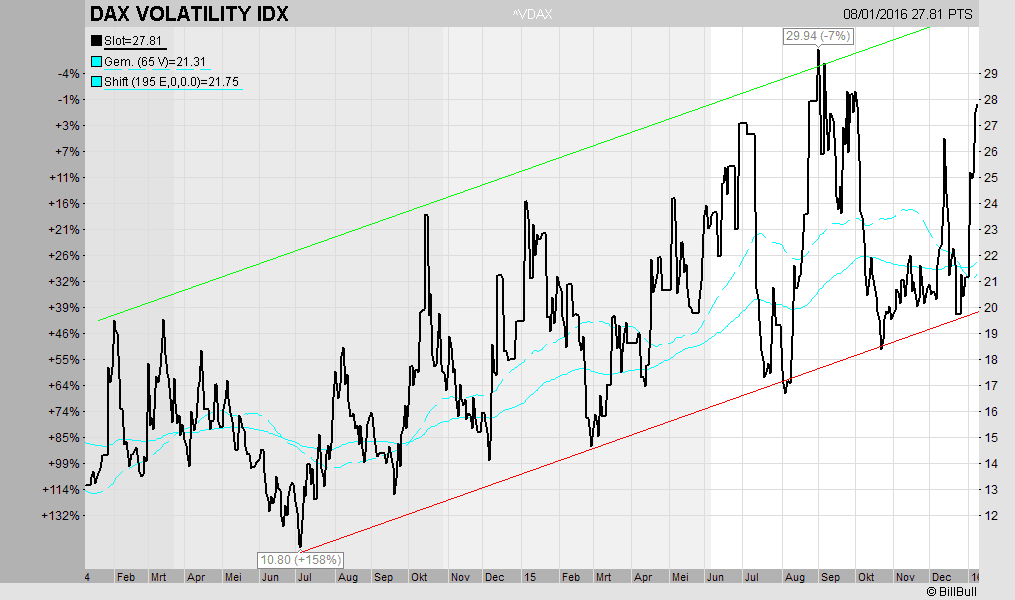Click the '+3%' label on left axis

pyautogui.click(x=67, y=126)
